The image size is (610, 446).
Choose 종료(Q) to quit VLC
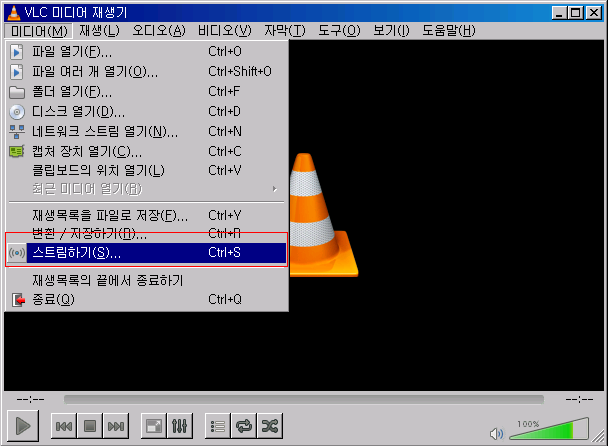coord(147,300)
